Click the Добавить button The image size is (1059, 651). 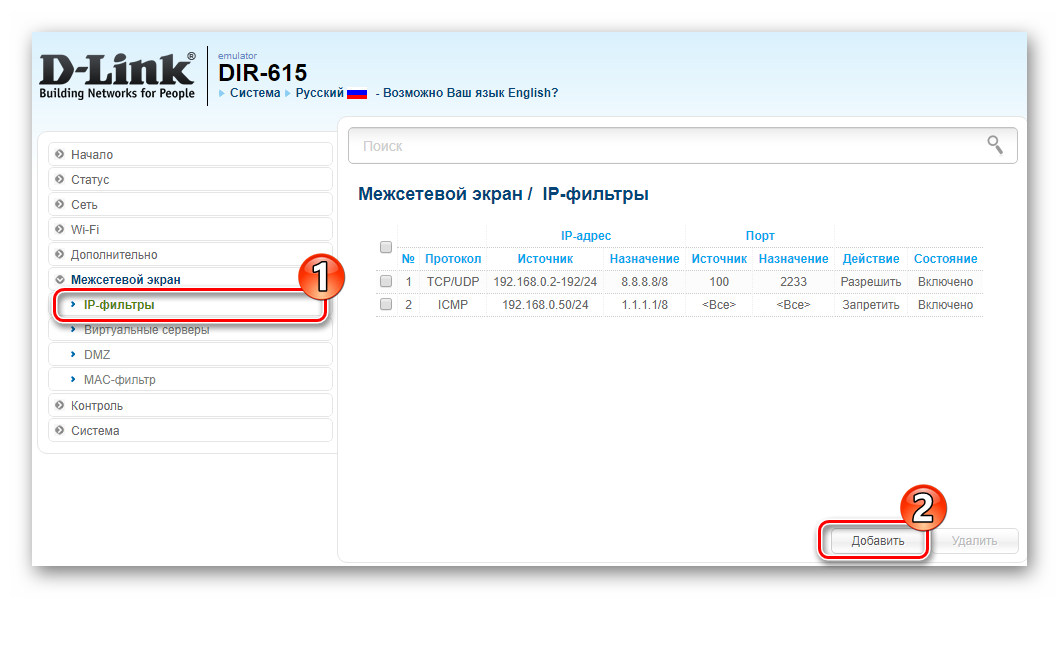tap(877, 541)
